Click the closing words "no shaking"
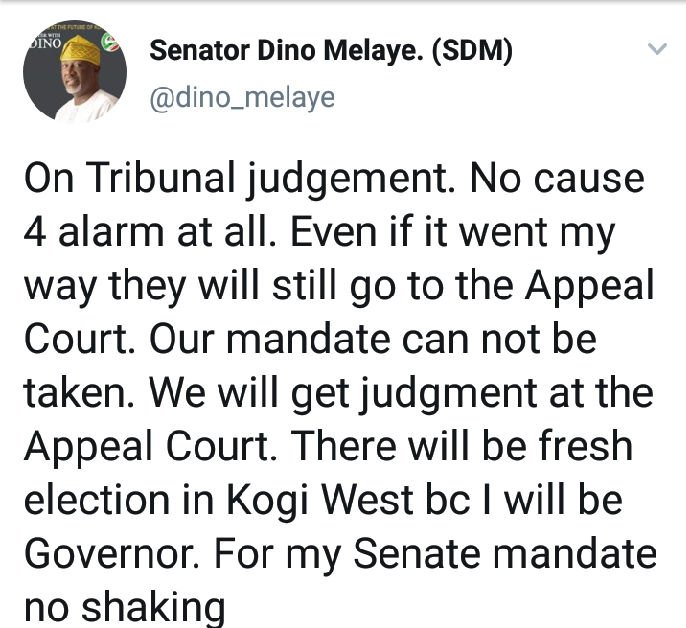This screenshot has height=628, width=686. [x=122, y=608]
